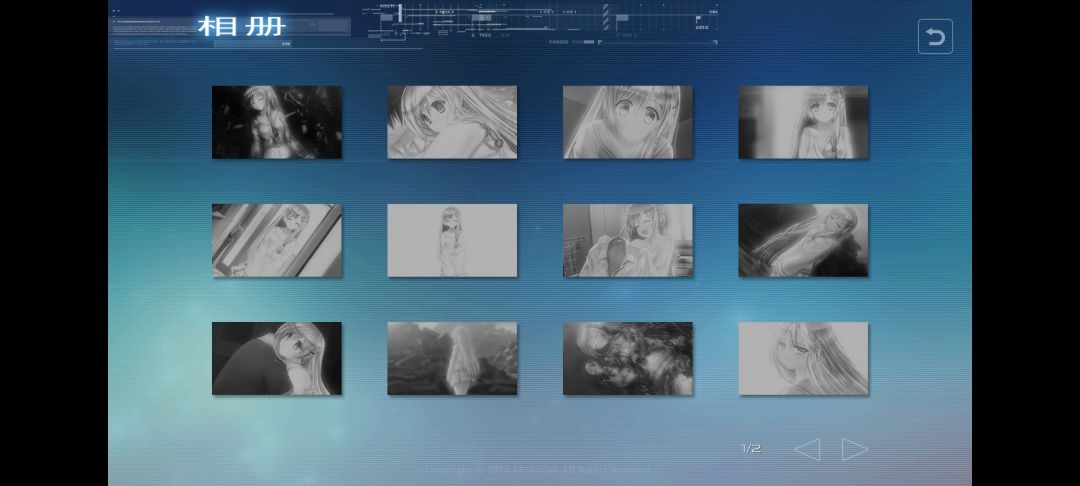Open middle-row thumbnail of girl in doorway
This screenshot has height=486, width=1080.
click(x=277, y=240)
